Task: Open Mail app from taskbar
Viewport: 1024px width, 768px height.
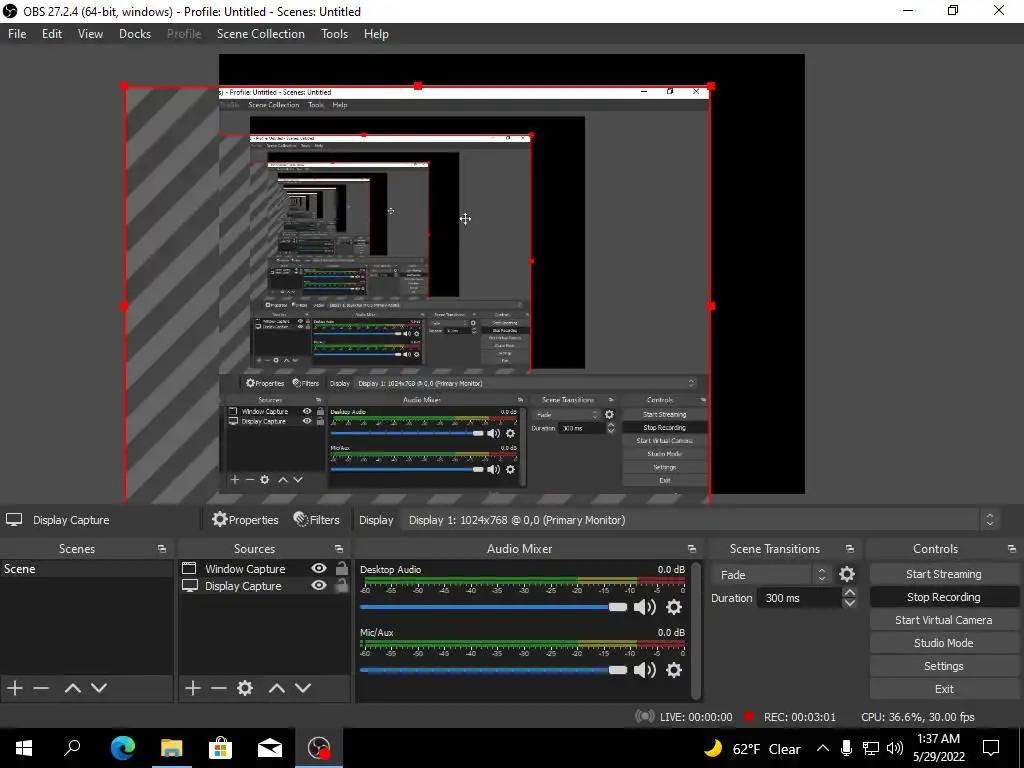Action: 270,748
